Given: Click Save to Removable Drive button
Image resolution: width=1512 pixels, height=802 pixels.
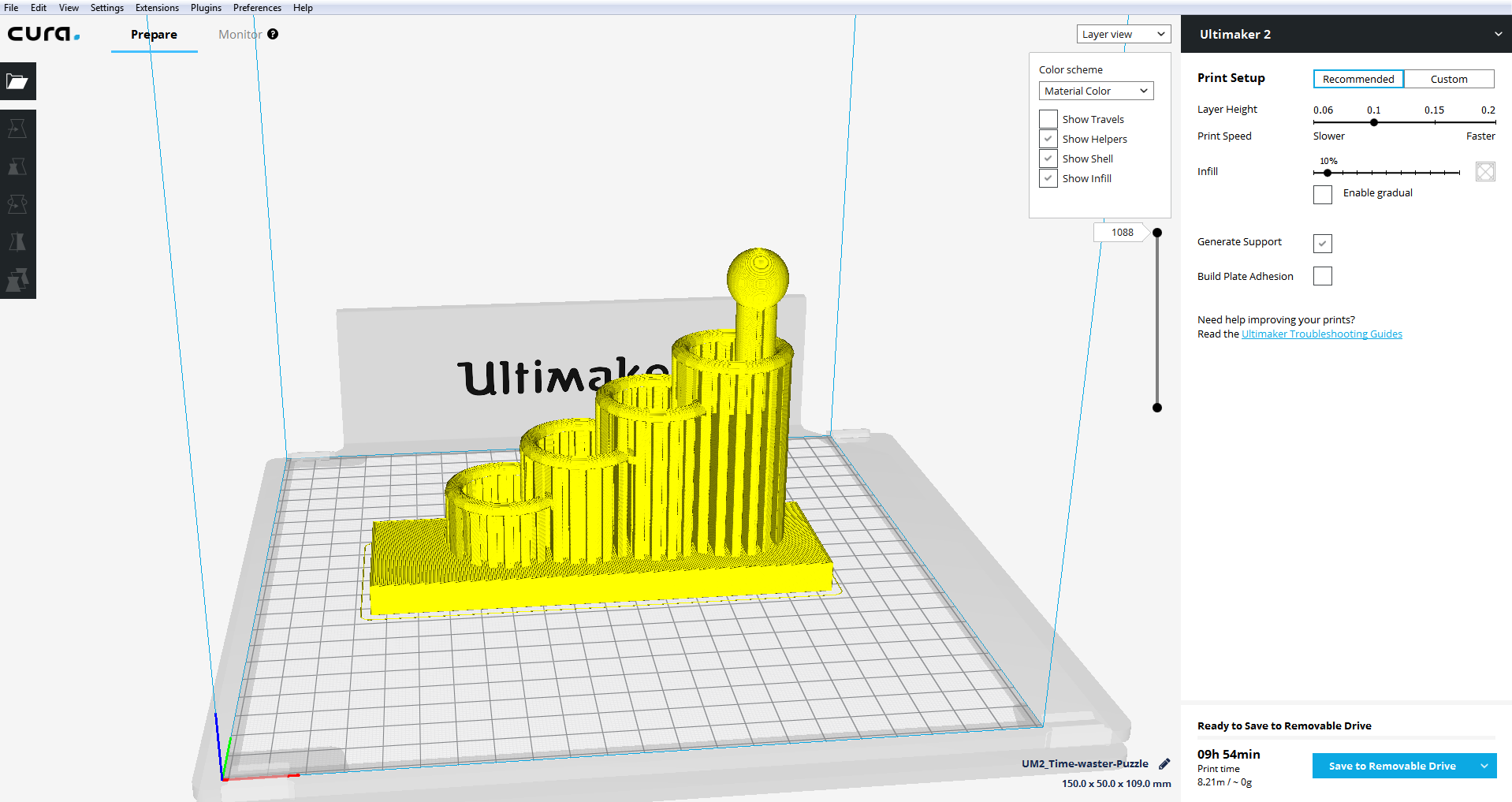Looking at the screenshot, I should 1392,766.
